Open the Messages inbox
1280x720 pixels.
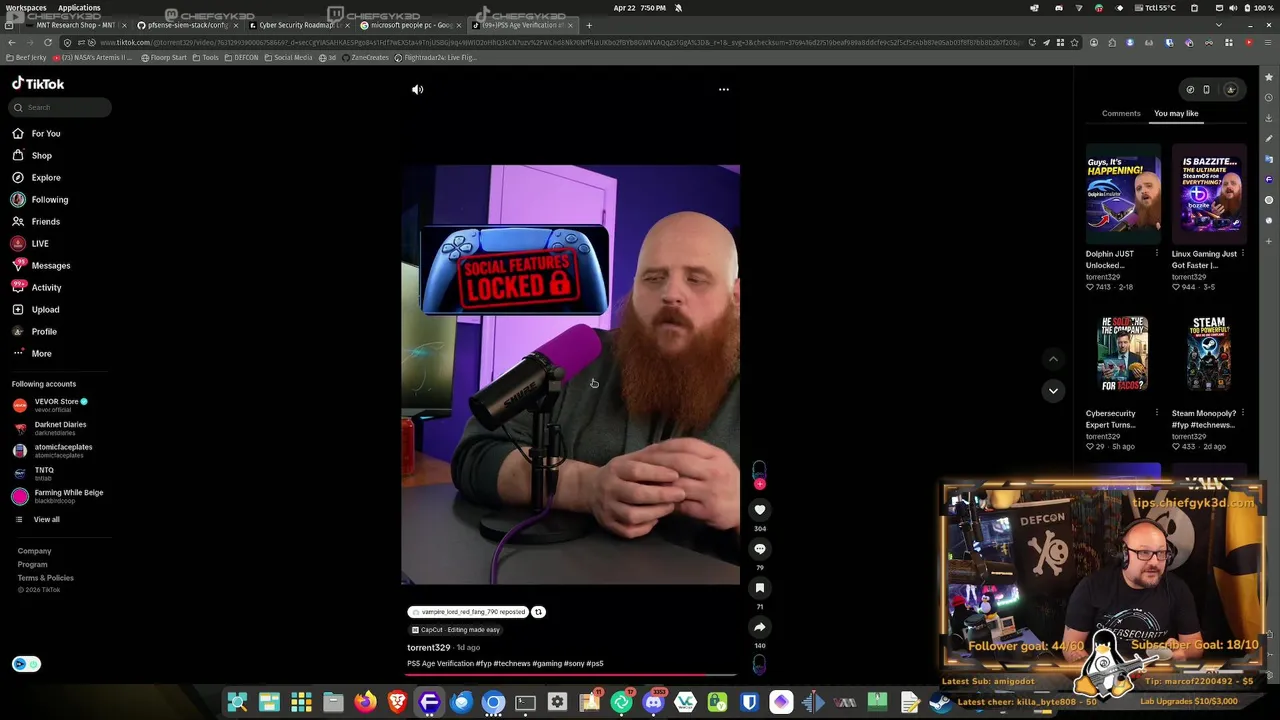[x=41, y=265]
